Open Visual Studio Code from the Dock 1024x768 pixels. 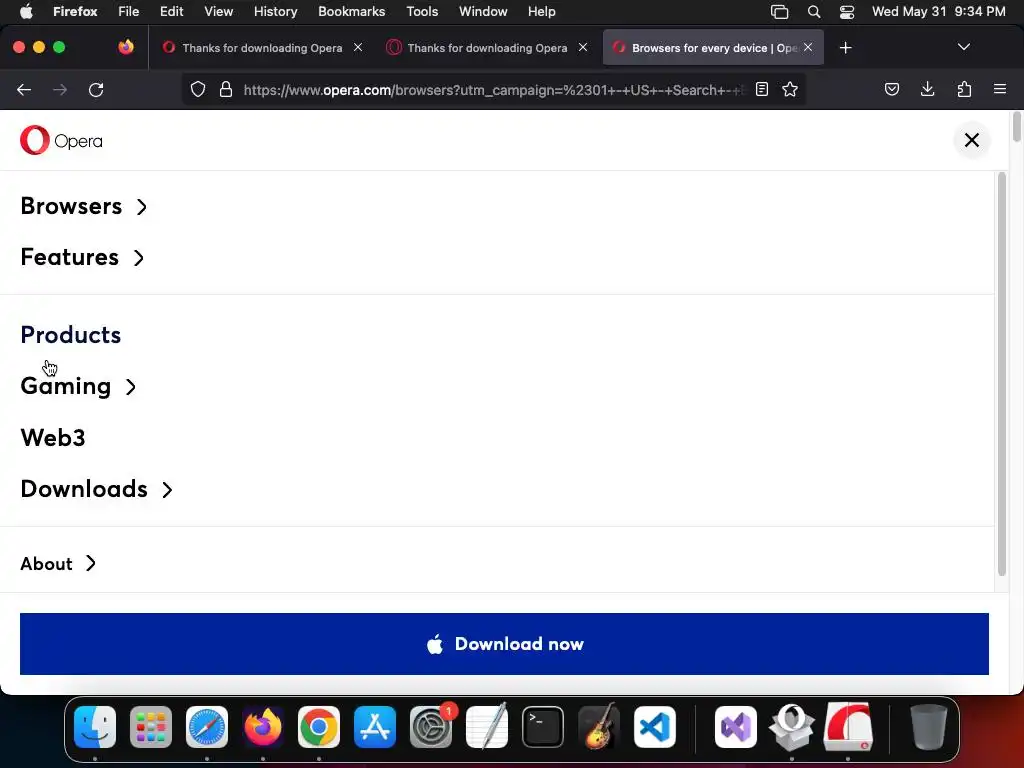654,727
